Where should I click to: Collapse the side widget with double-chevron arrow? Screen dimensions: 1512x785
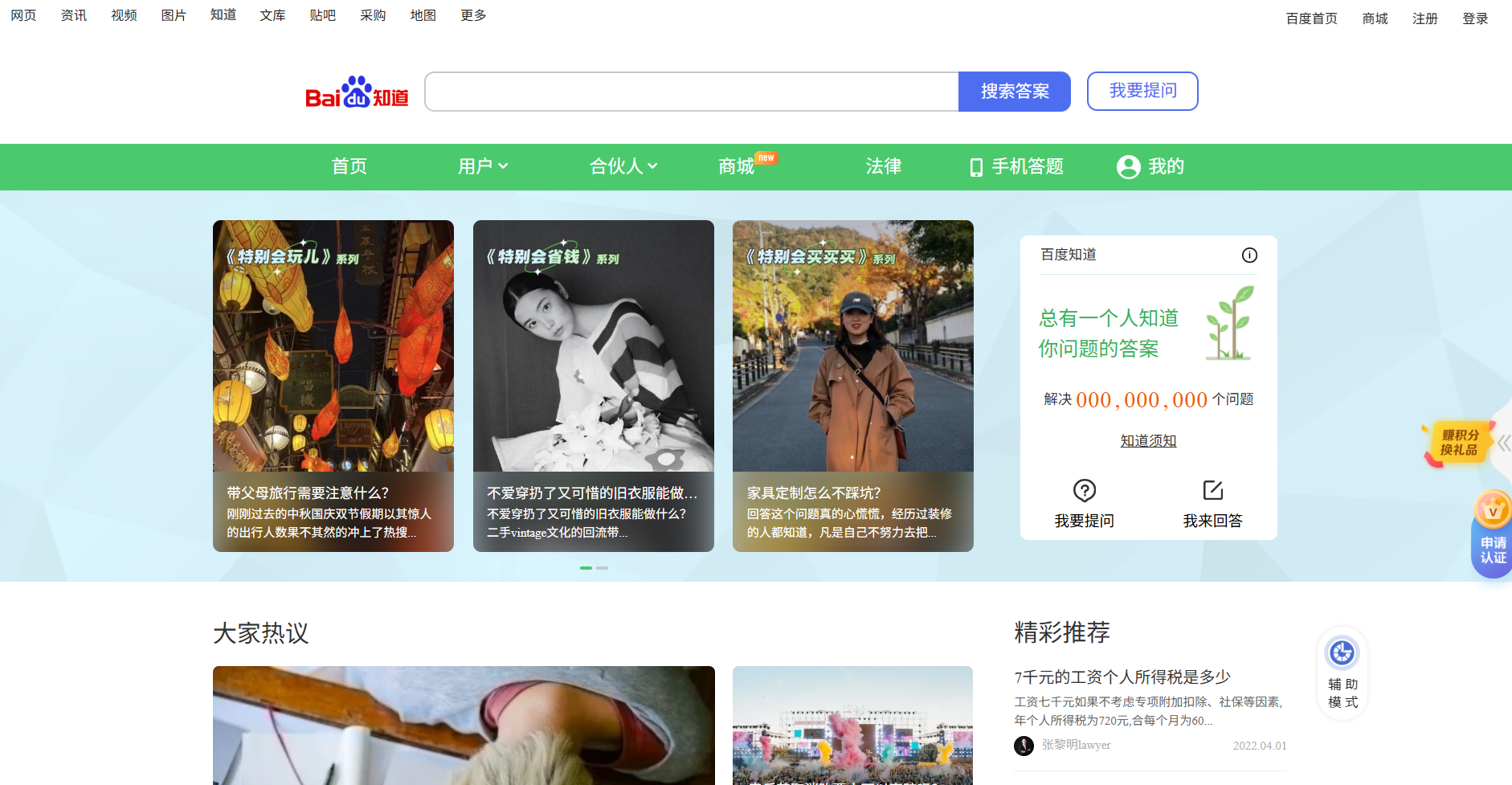pos(1504,443)
